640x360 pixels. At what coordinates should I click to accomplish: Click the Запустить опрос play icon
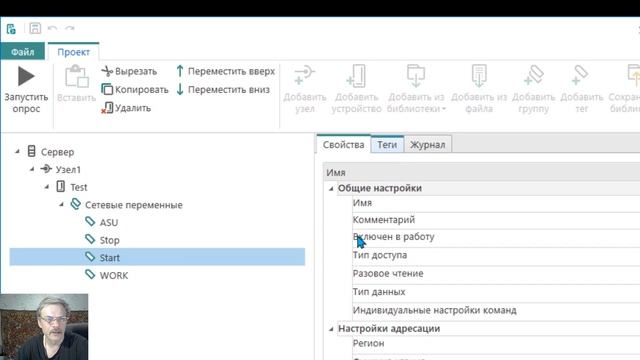(x=26, y=76)
